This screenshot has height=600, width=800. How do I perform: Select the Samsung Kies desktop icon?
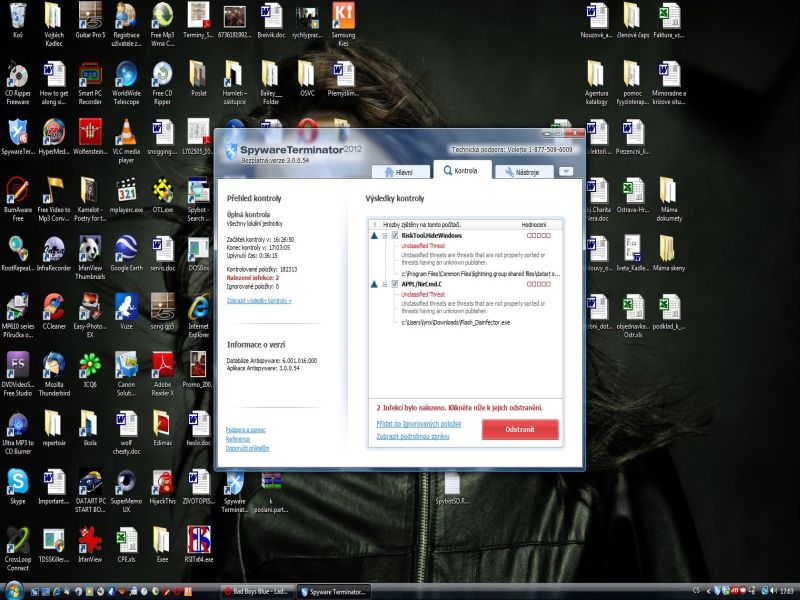(343, 24)
